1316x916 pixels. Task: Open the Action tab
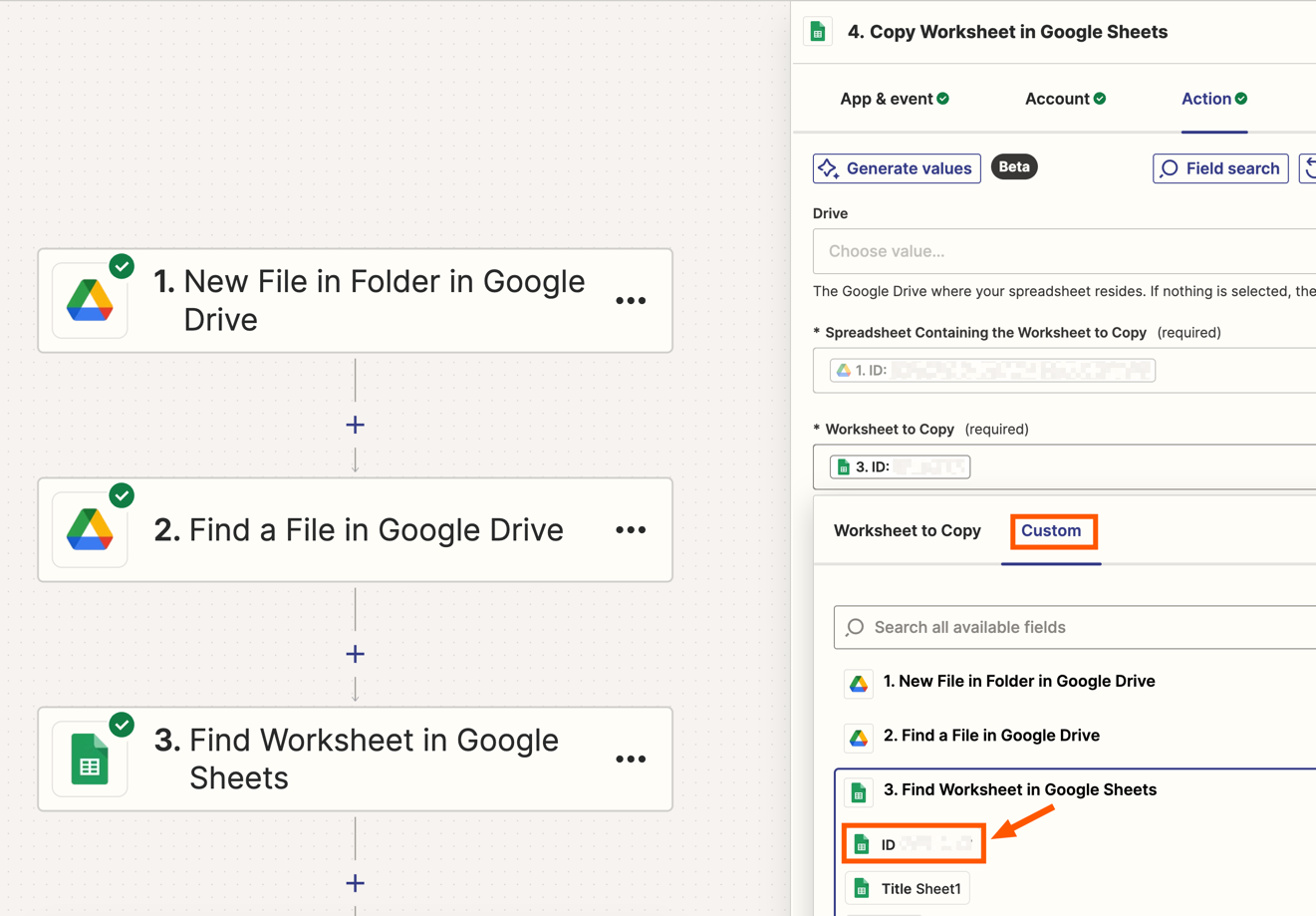(1214, 99)
